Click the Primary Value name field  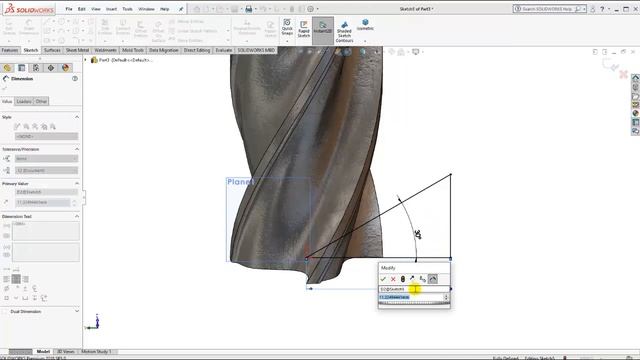[x=46, y=192]
